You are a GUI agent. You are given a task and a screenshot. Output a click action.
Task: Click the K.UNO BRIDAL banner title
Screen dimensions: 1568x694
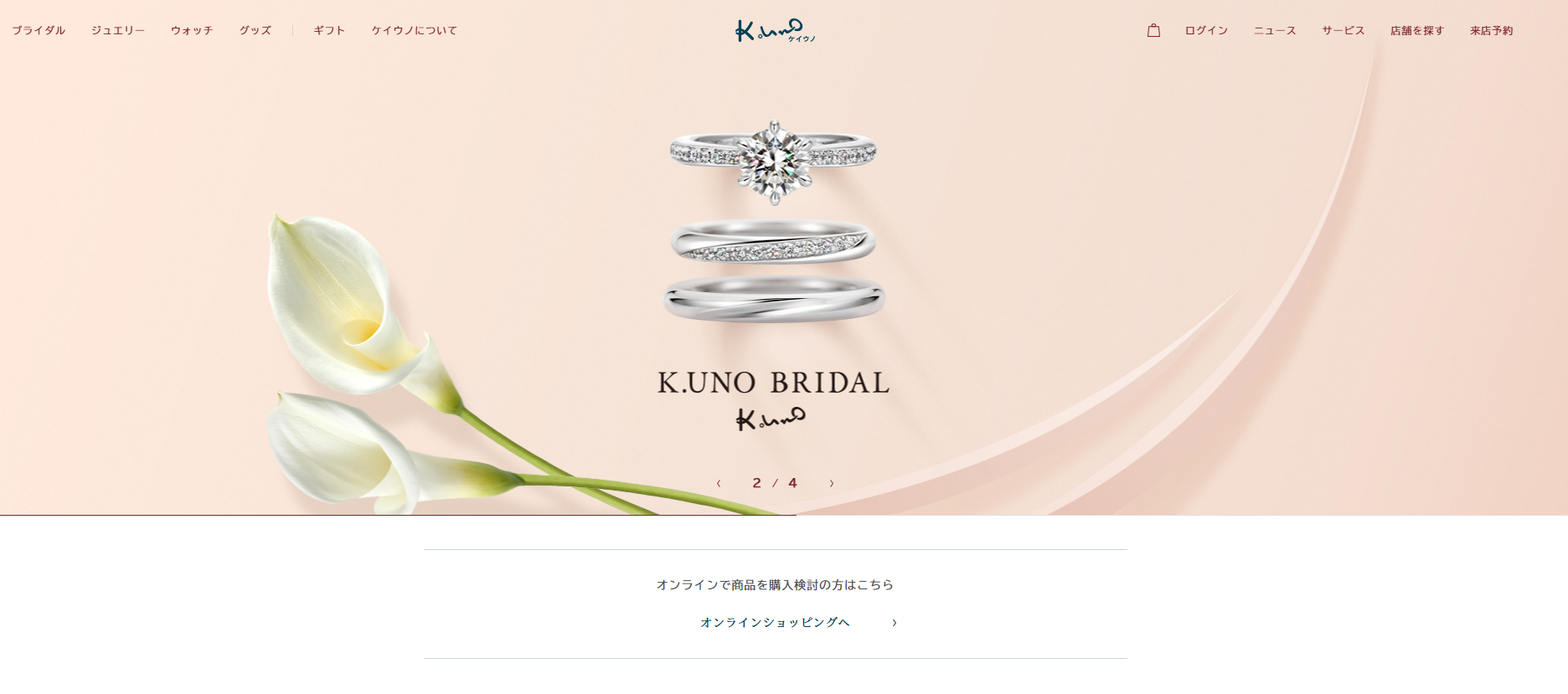[x=774, y=383]
